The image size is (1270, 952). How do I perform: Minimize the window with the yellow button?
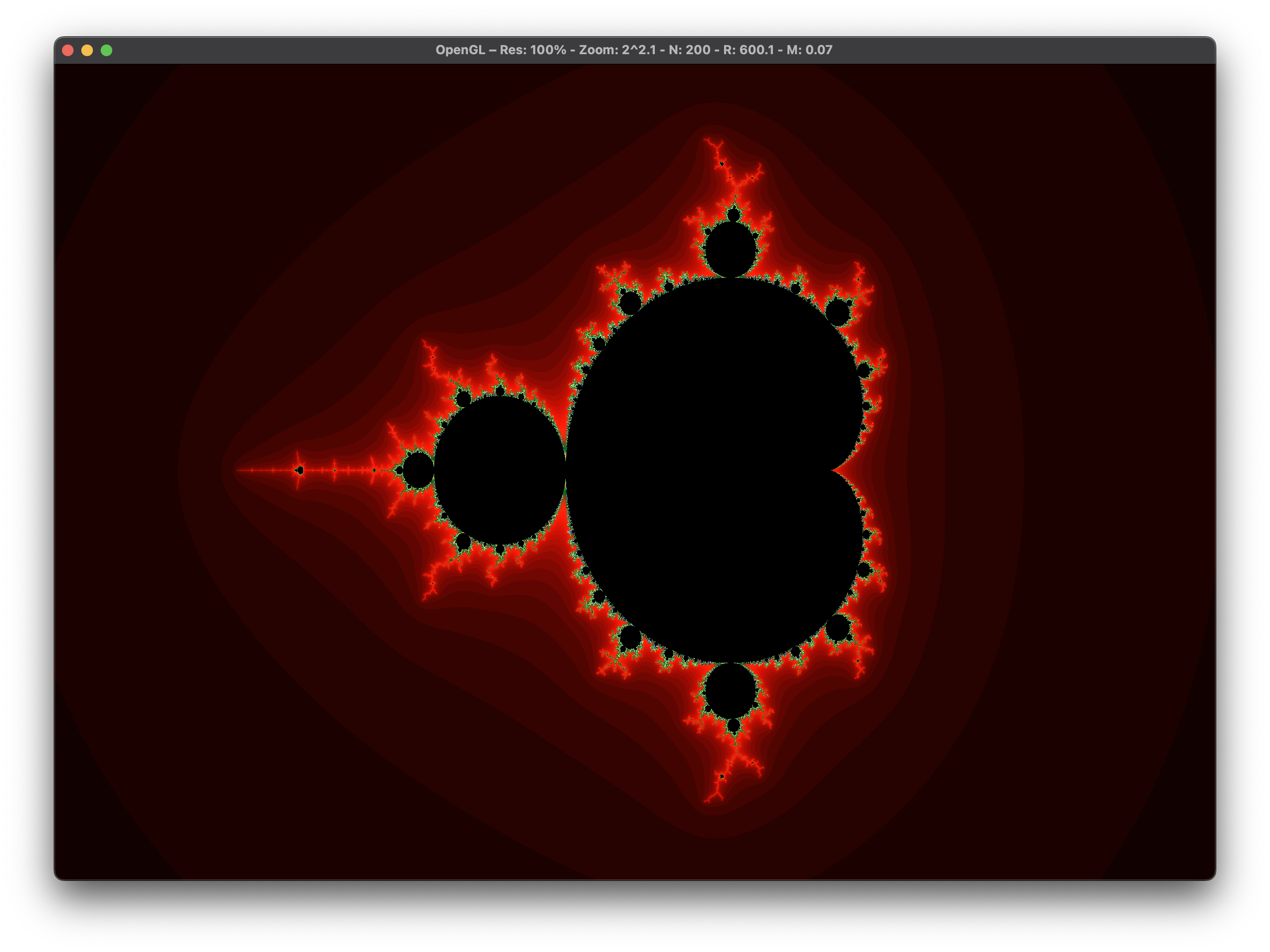coord(87,50)
